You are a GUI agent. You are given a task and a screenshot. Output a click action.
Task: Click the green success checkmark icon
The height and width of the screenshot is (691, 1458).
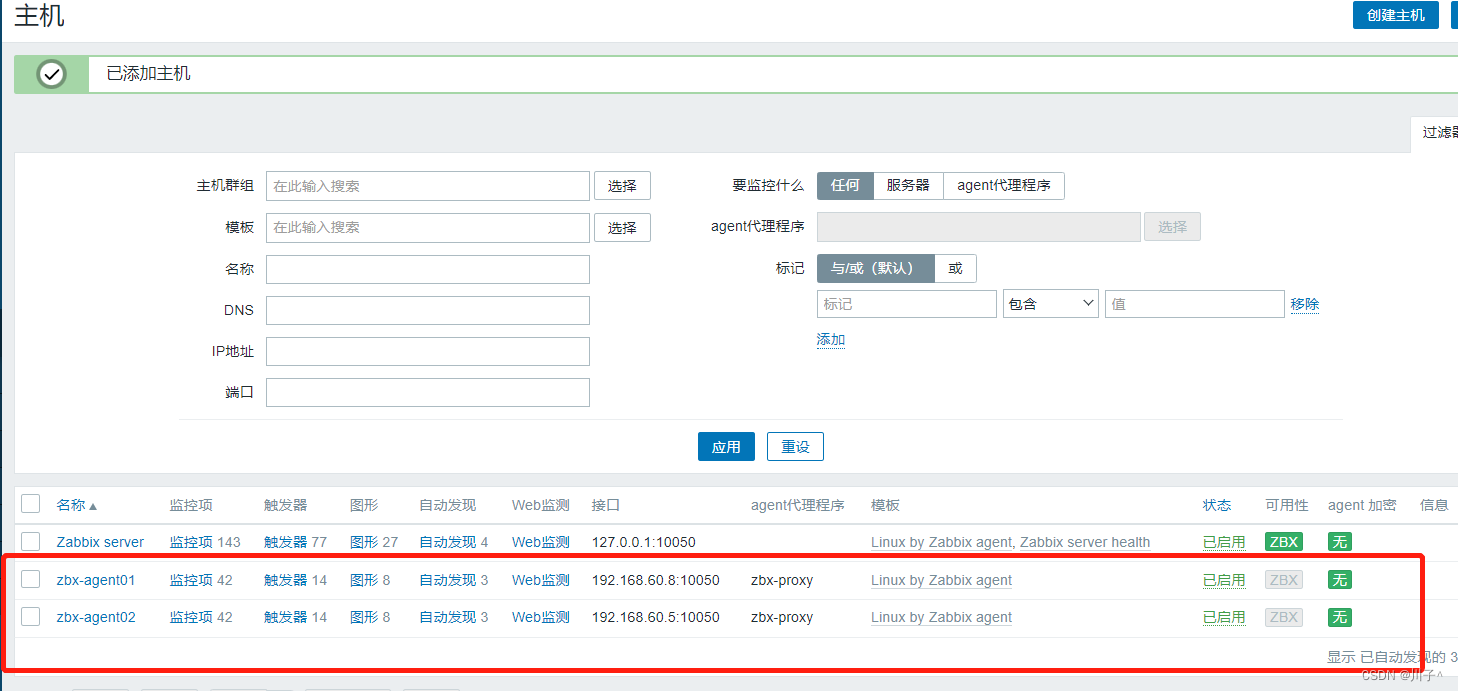tap(51, 74)
